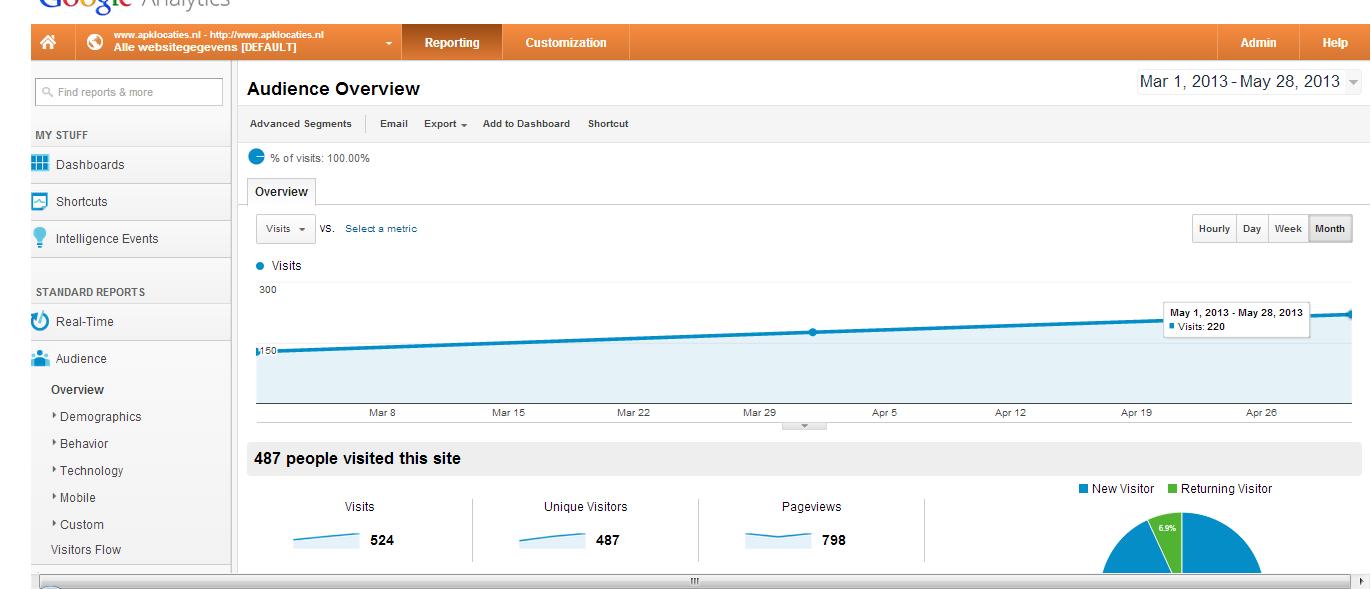Click Add to Dashboard
Image resolution: width=1371 pixels, height=589 pixels.
526,124
